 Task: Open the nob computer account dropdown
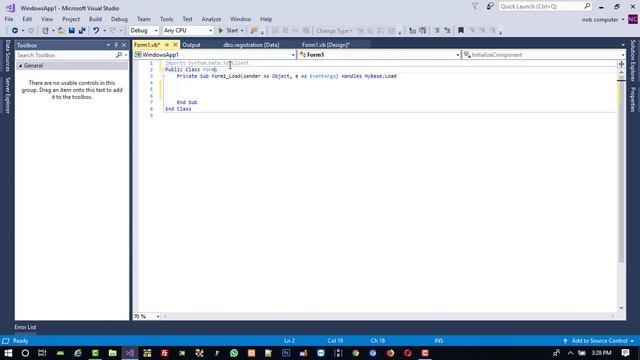coord(603,20)
